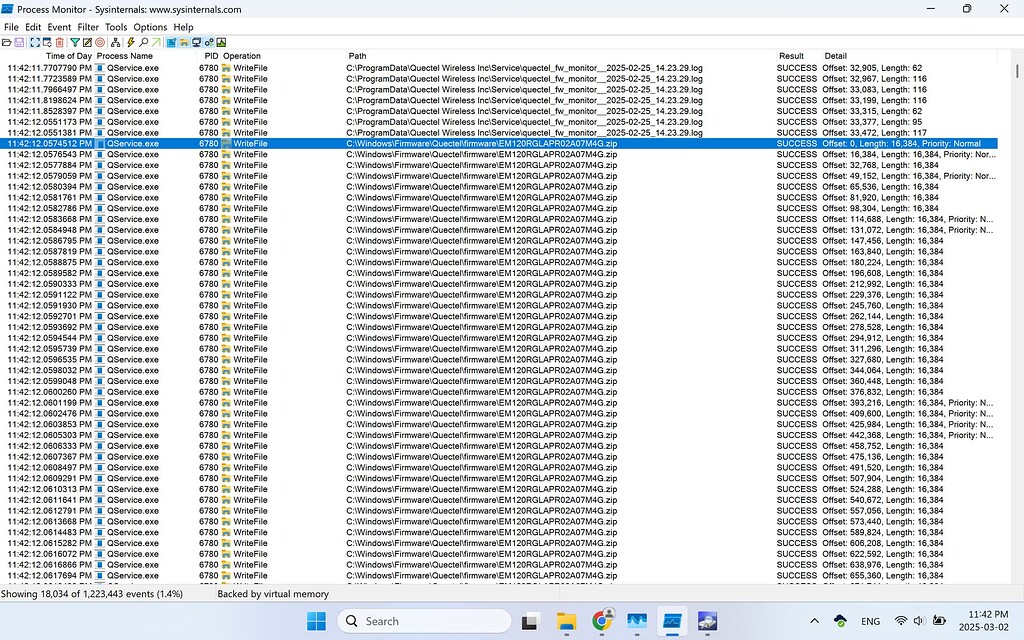
Task: Toggle Show Registry Activity
Action: (172, 42)
